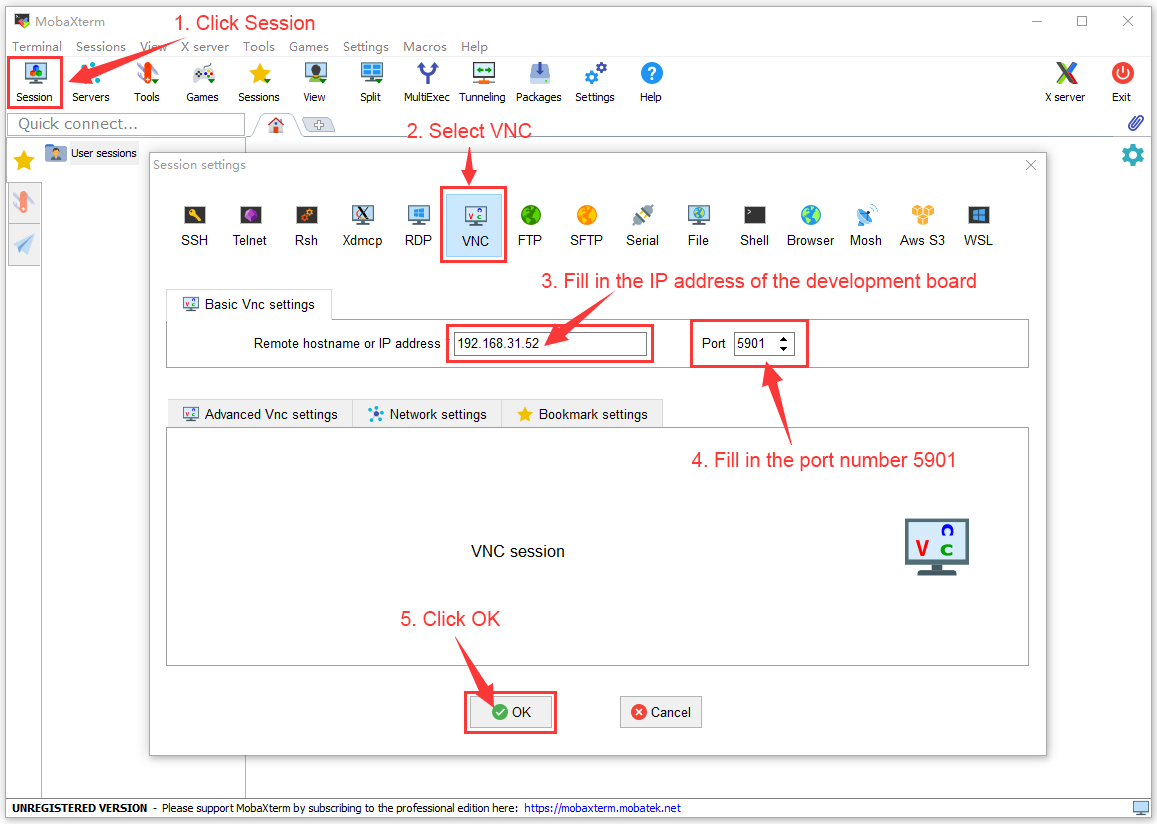Open the mobaxterm.mobatek.net link
The height and width of the screenshot is (824, 1157).
coord(603,808)
